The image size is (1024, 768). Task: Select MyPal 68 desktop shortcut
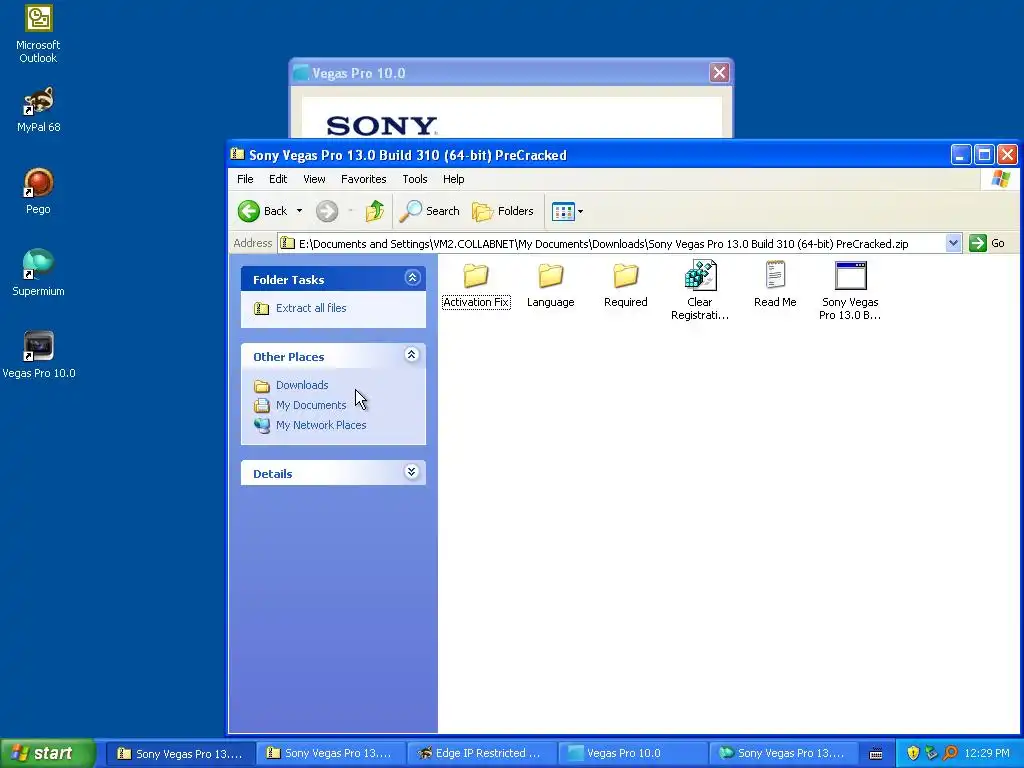(39, 110)
